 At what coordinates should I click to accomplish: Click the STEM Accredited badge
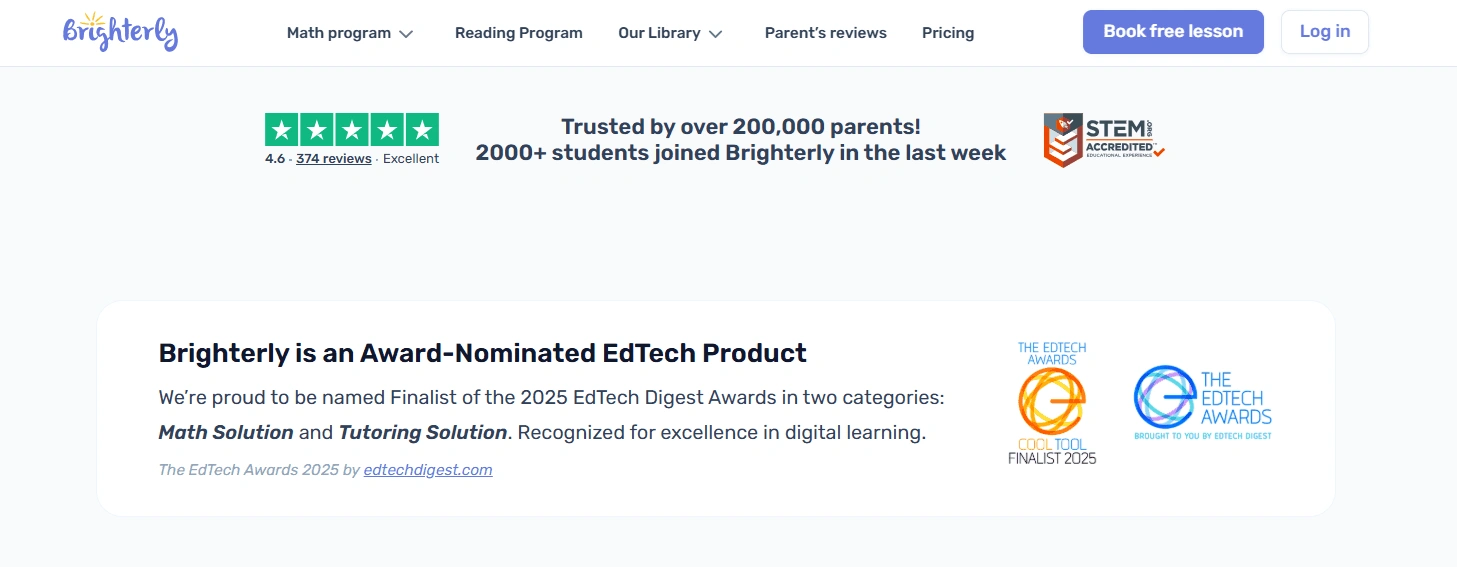pyautogui.click(x=1104, y=140)
